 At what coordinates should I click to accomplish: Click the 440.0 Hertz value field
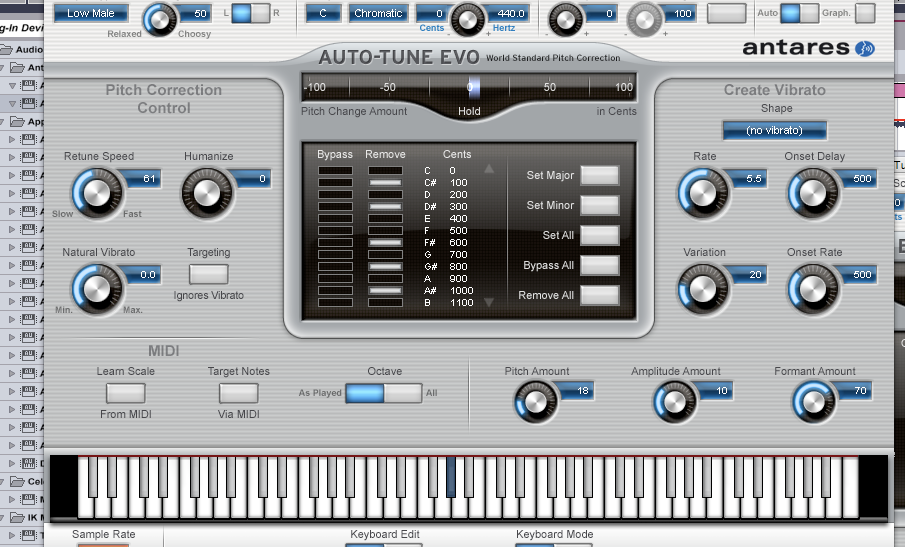(x=508, y=13)
